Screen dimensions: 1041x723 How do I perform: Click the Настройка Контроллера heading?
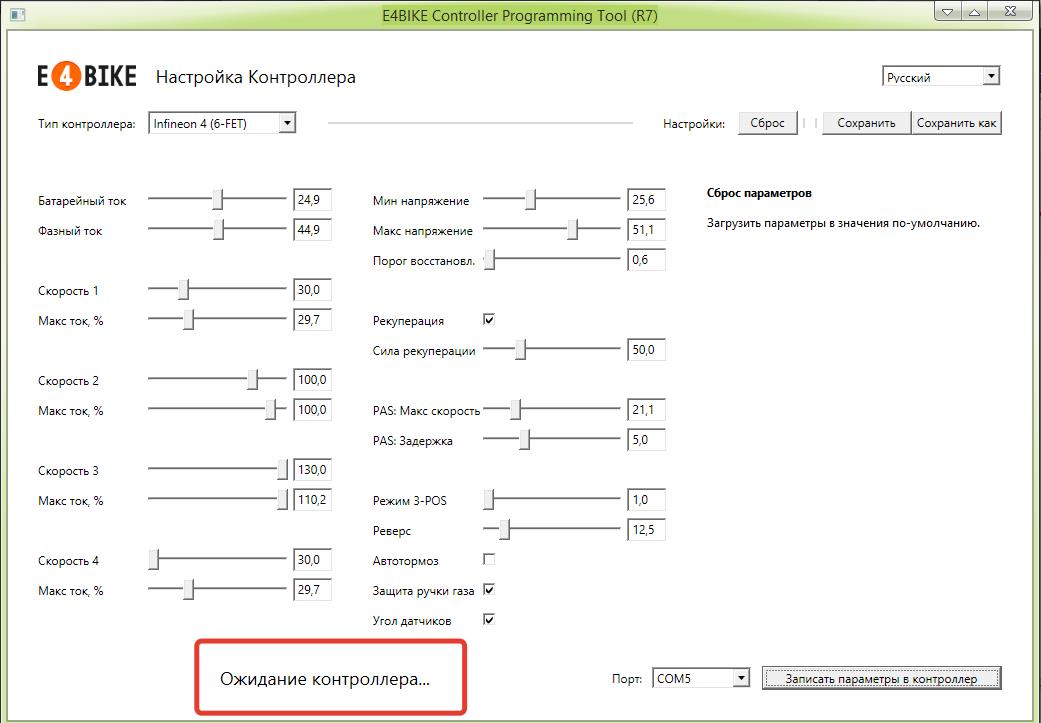pyautogui.click(x=256, y=77)
